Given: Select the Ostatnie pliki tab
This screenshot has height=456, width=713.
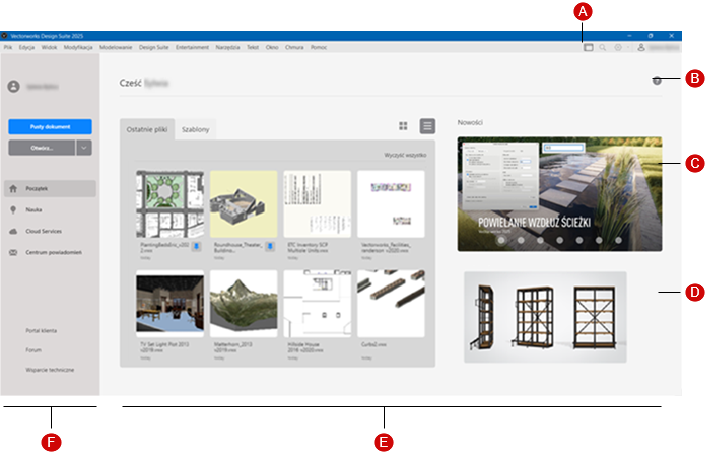Looking at the screenshot, I should (x=147, y=130).
